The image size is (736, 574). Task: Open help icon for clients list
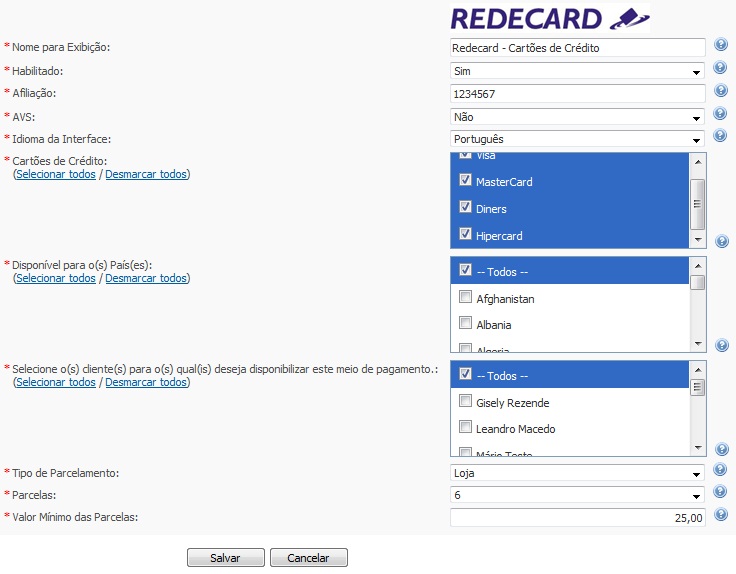point(722,449)
